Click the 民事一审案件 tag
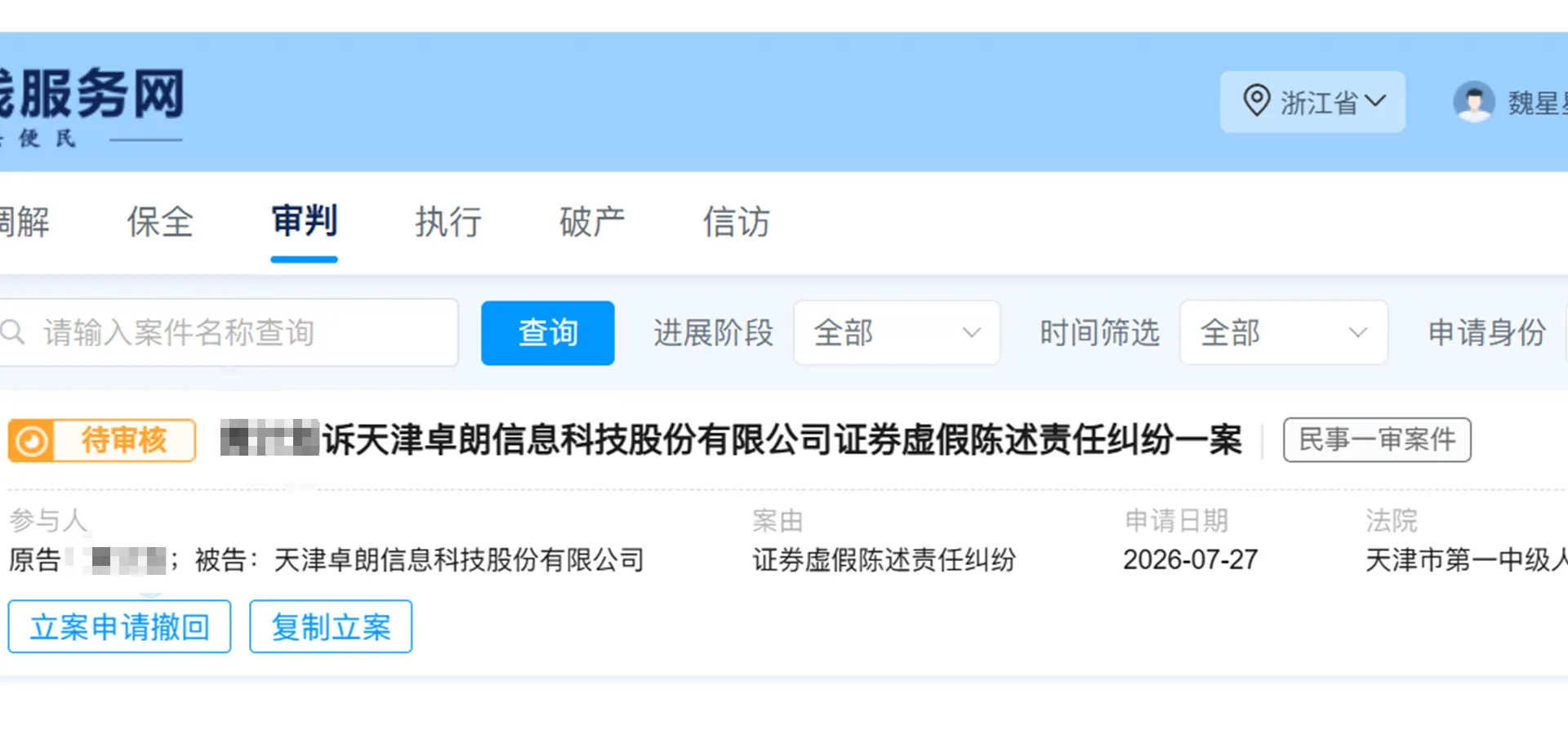 tap(1377, 439)
